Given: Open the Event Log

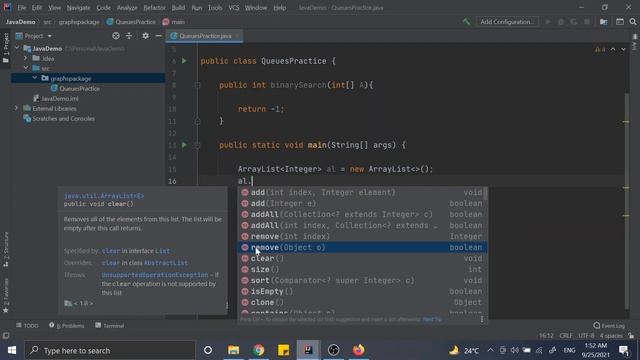Looking at the screenshot, I should (x=609, y=325).
